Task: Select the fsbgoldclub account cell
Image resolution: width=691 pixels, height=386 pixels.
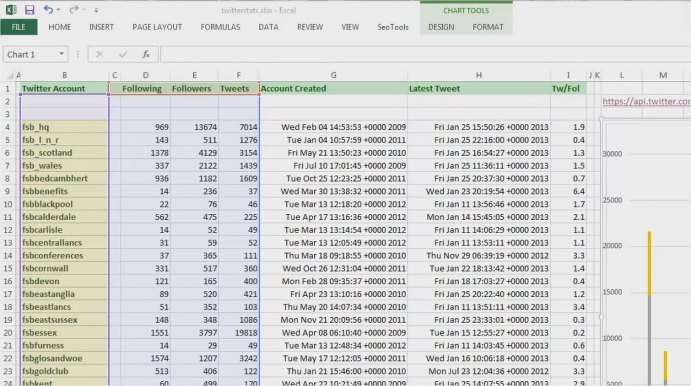Action: tap(64, 371)
